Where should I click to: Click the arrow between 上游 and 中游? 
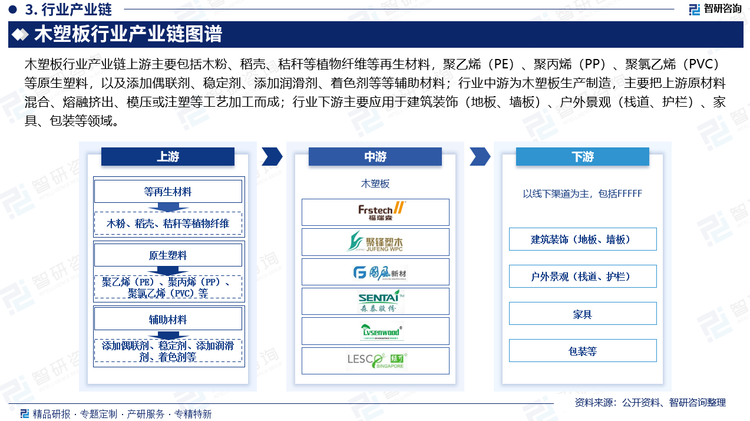272,156
